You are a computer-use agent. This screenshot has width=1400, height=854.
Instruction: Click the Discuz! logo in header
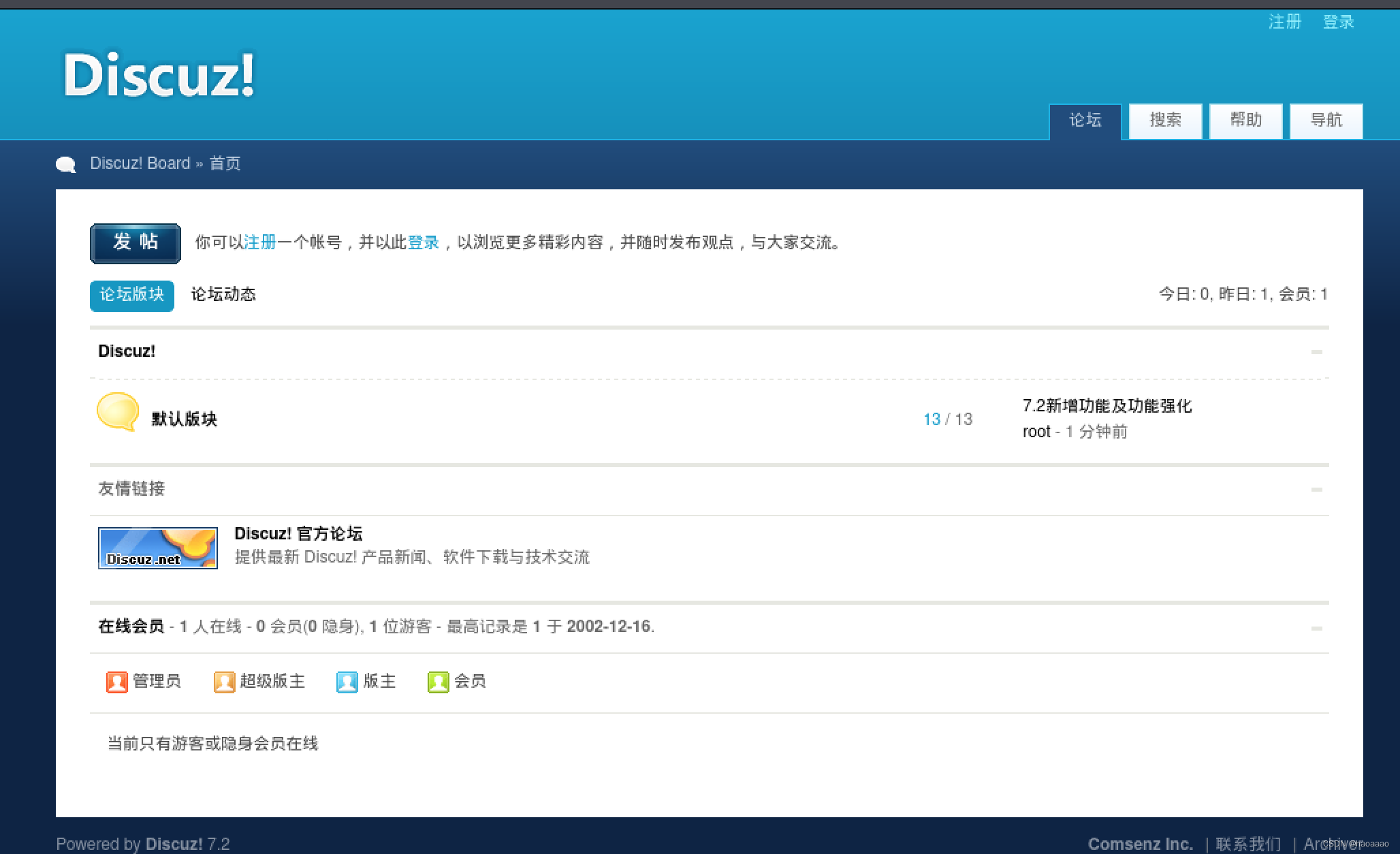pyautogui.click(x=159, y=75)
